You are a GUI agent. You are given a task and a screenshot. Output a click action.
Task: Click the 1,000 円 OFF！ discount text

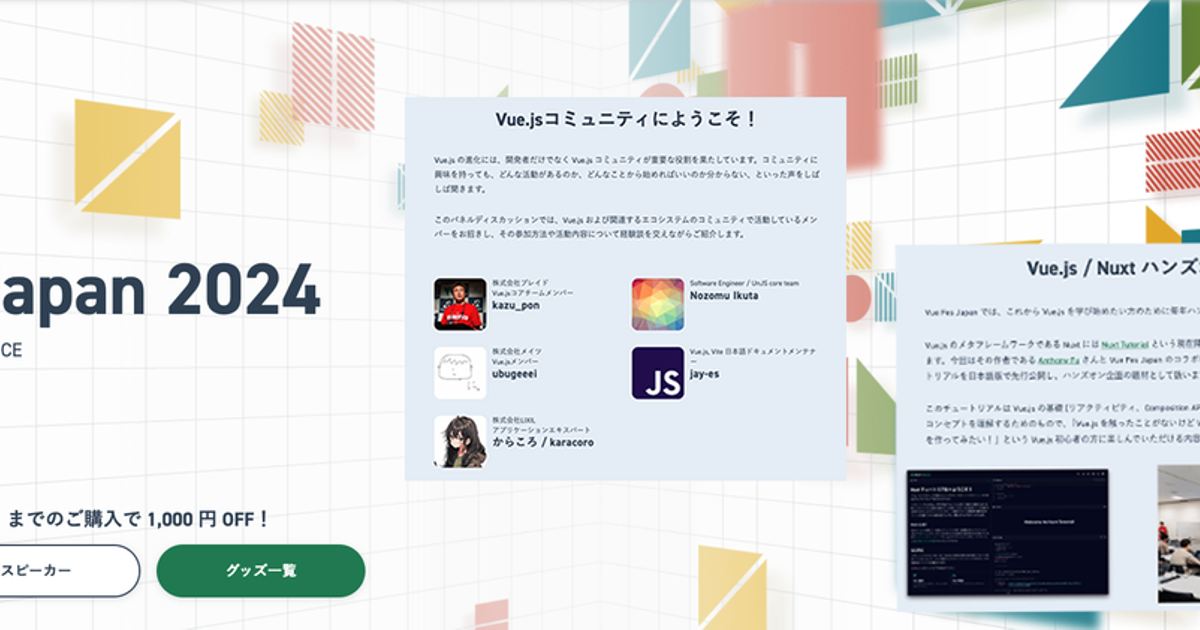click(x=208, y=519)
